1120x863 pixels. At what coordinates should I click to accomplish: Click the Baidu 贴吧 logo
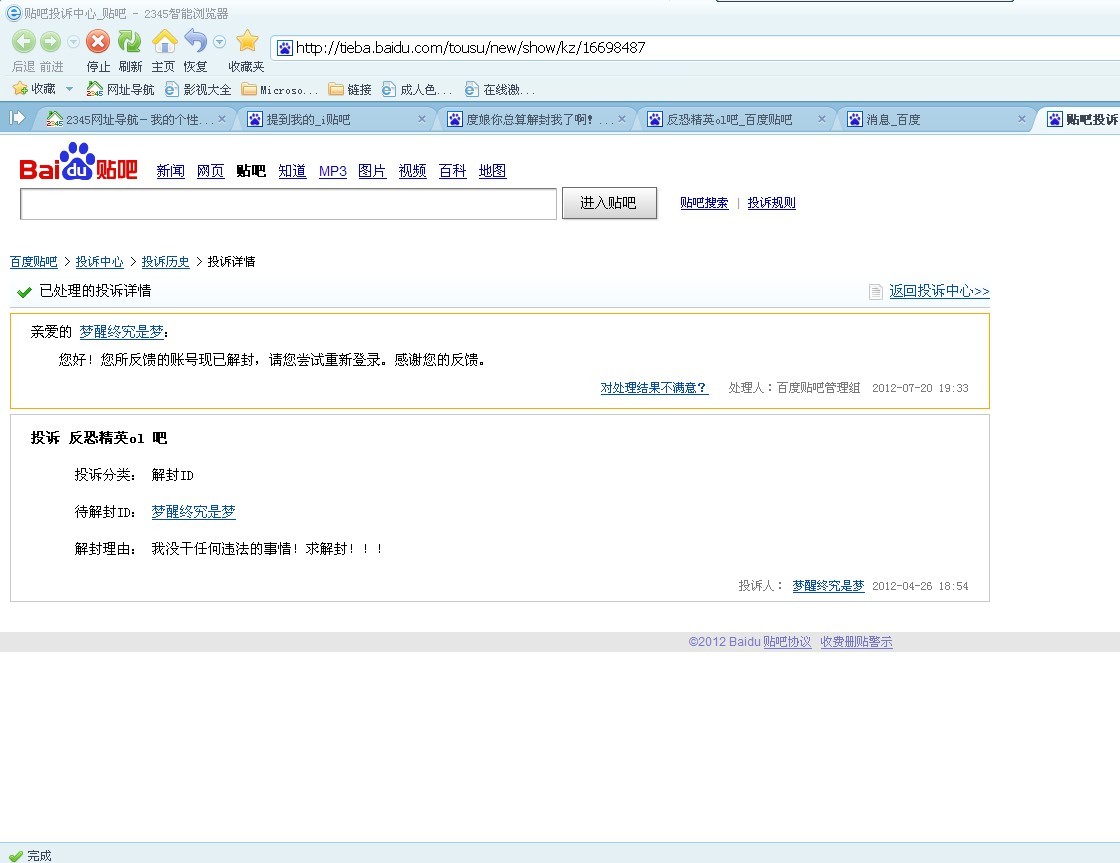pos(78,161)
